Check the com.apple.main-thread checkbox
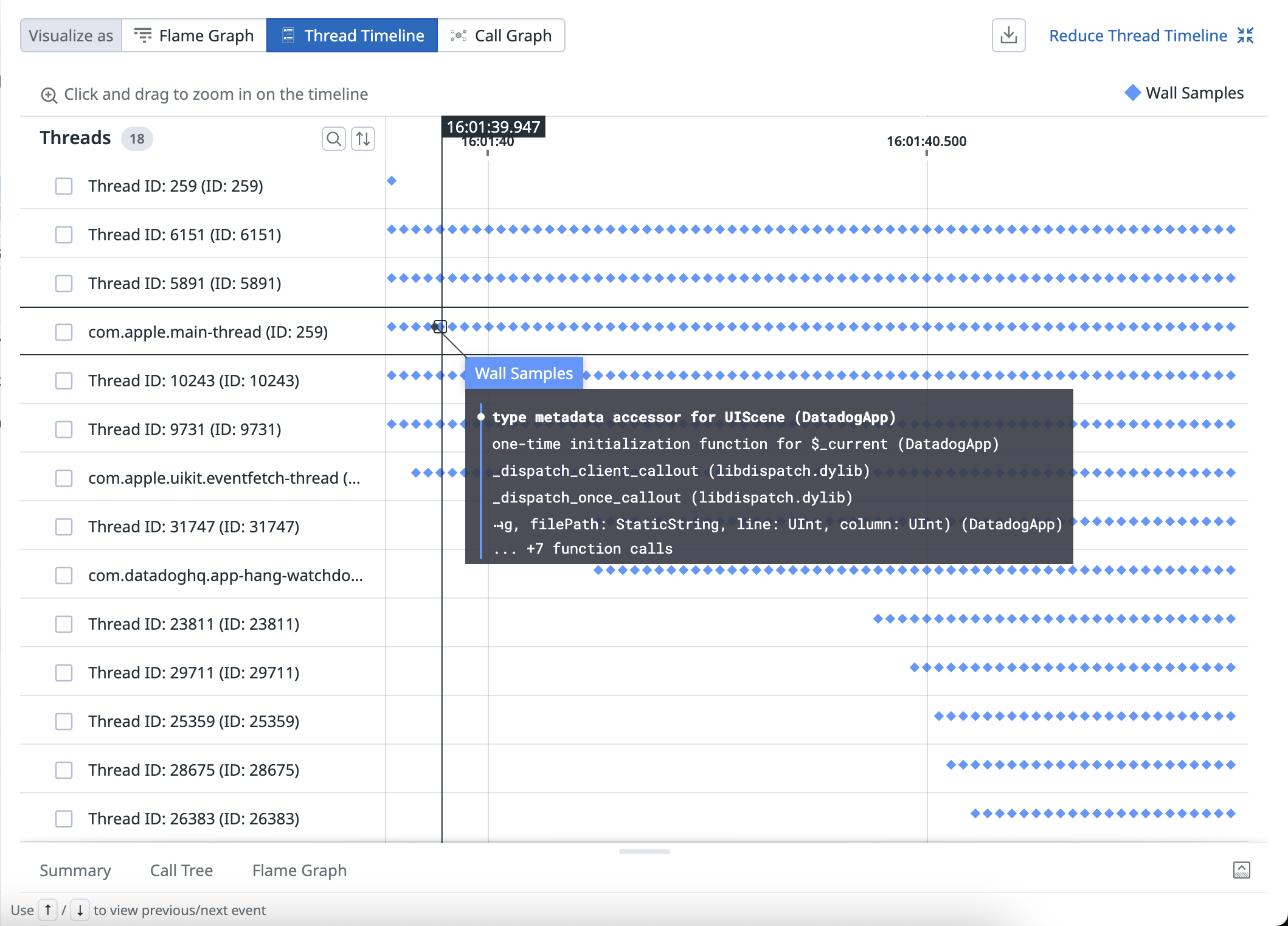 coord(64,332)
